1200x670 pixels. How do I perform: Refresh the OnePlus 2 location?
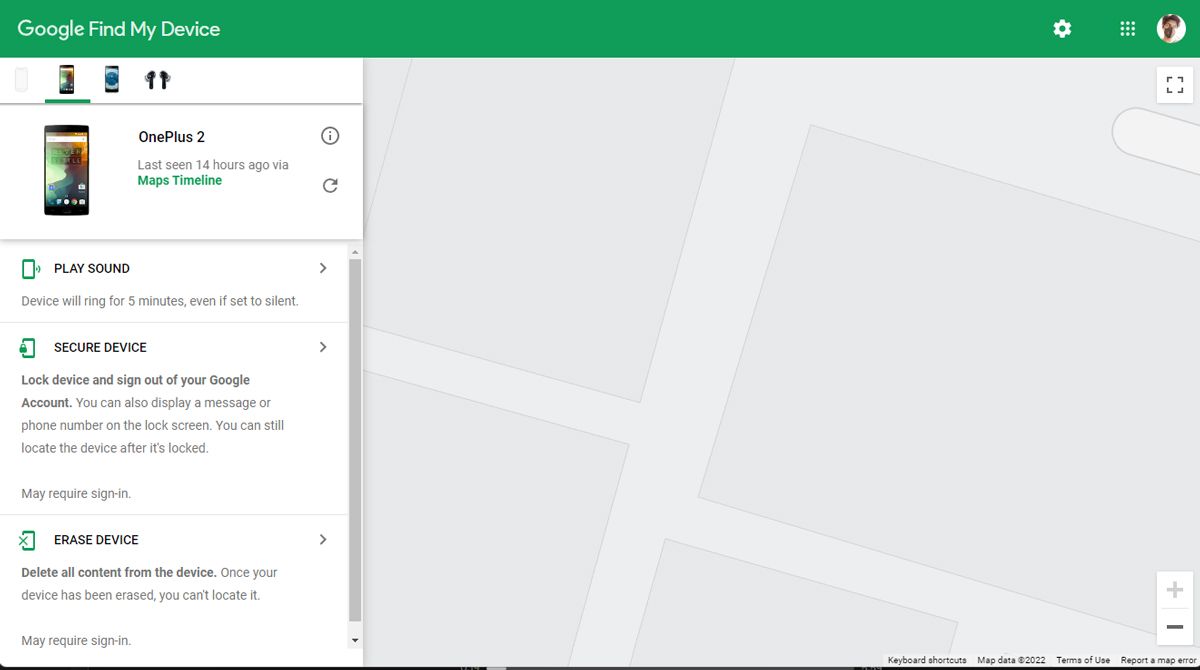click(x=330, y=185)
